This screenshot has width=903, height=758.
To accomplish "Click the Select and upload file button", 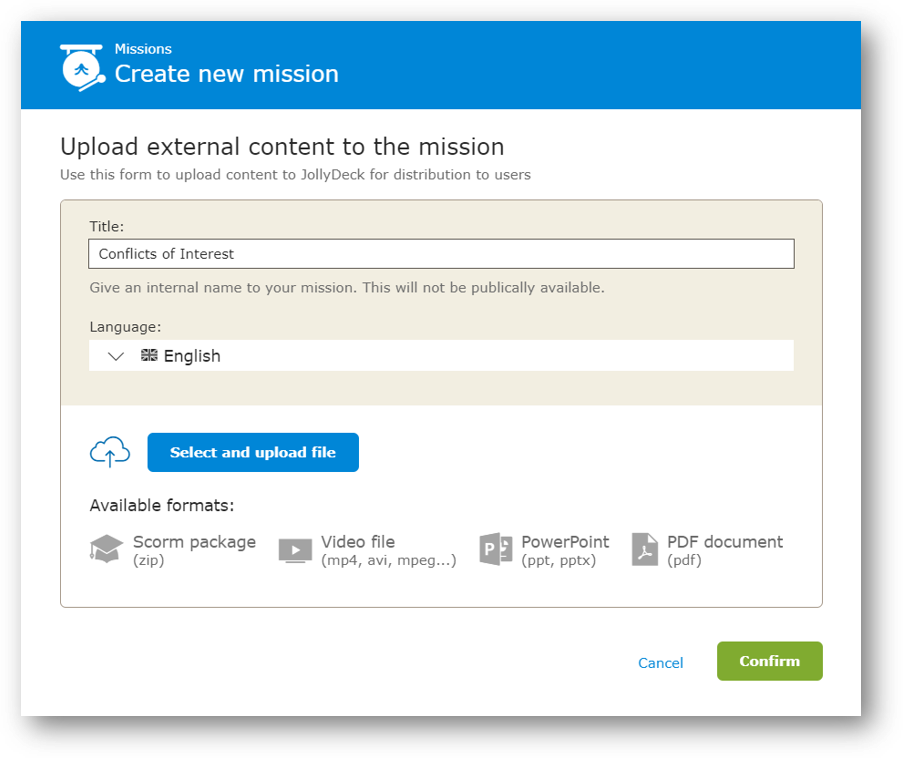I will click(x=253, y=452).
